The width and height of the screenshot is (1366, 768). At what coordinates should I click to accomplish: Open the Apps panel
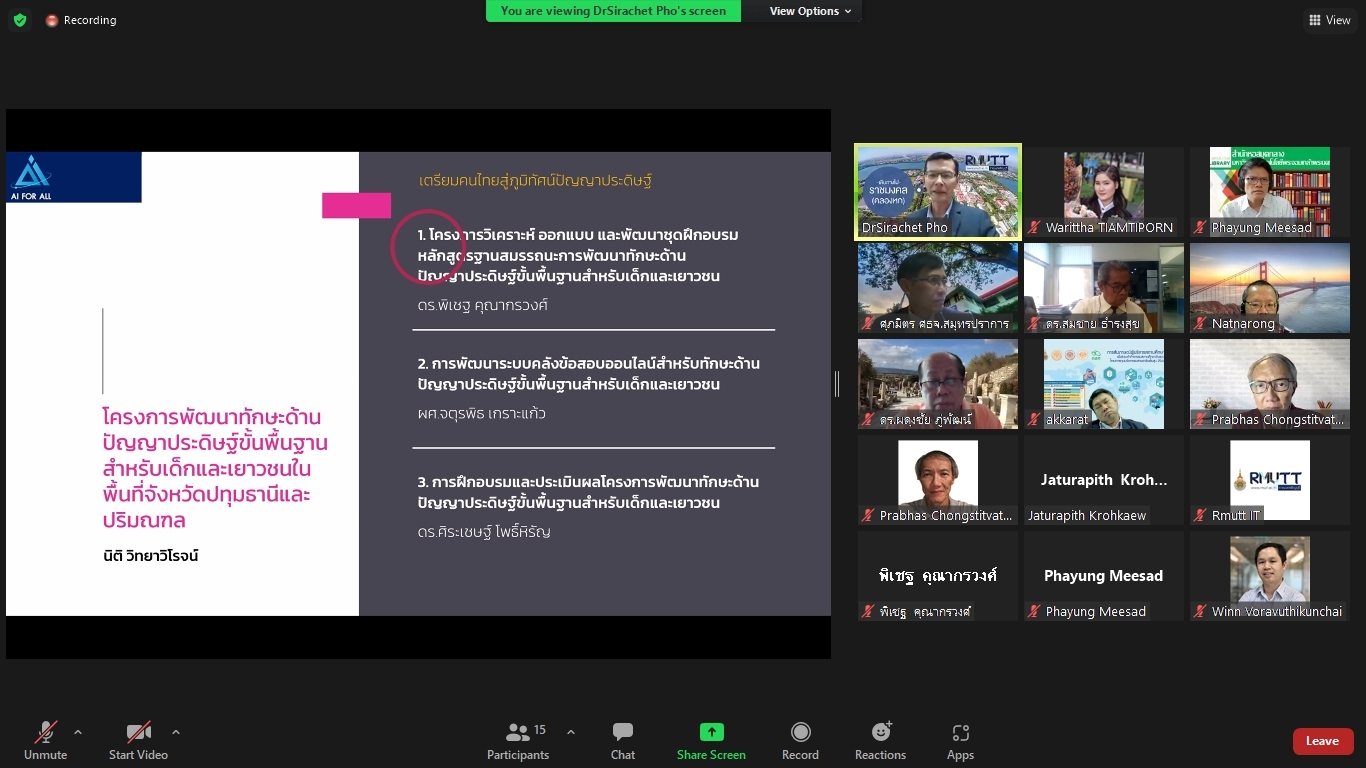click(960, 741)
